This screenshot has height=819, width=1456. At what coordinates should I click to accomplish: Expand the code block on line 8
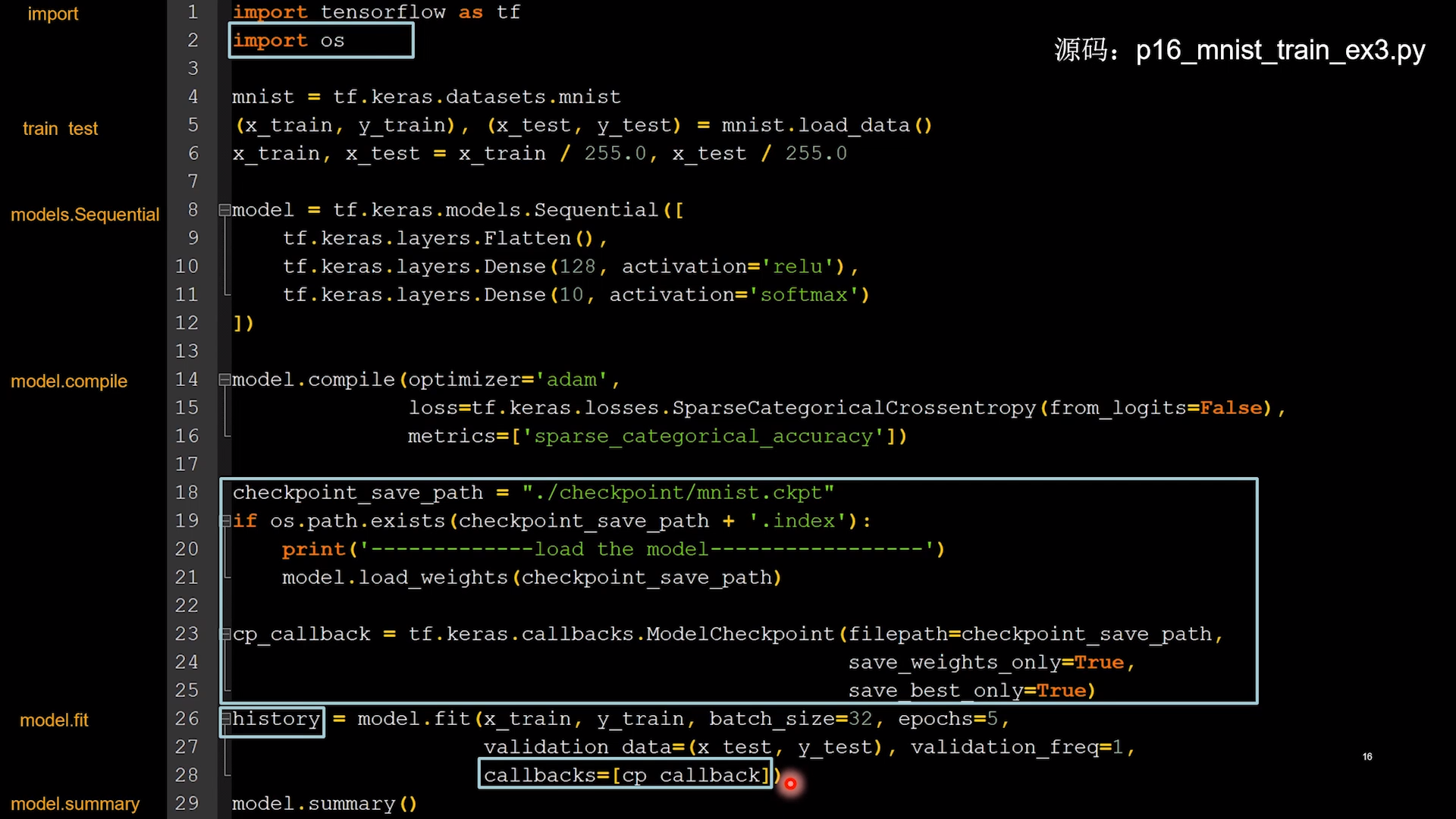tap(224, 209)
